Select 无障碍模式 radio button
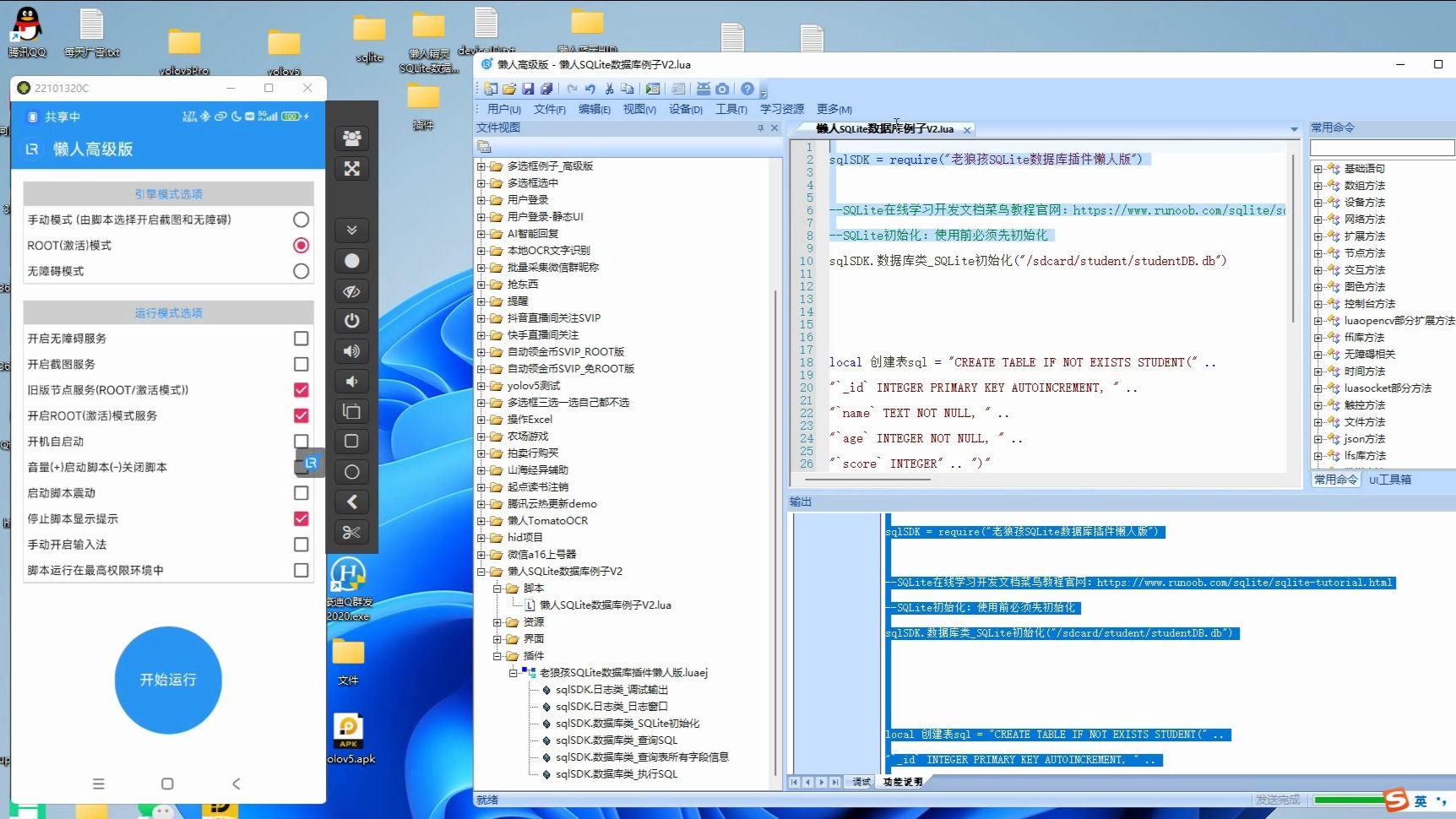The image size is (1456, 819). tap(301, 271)
